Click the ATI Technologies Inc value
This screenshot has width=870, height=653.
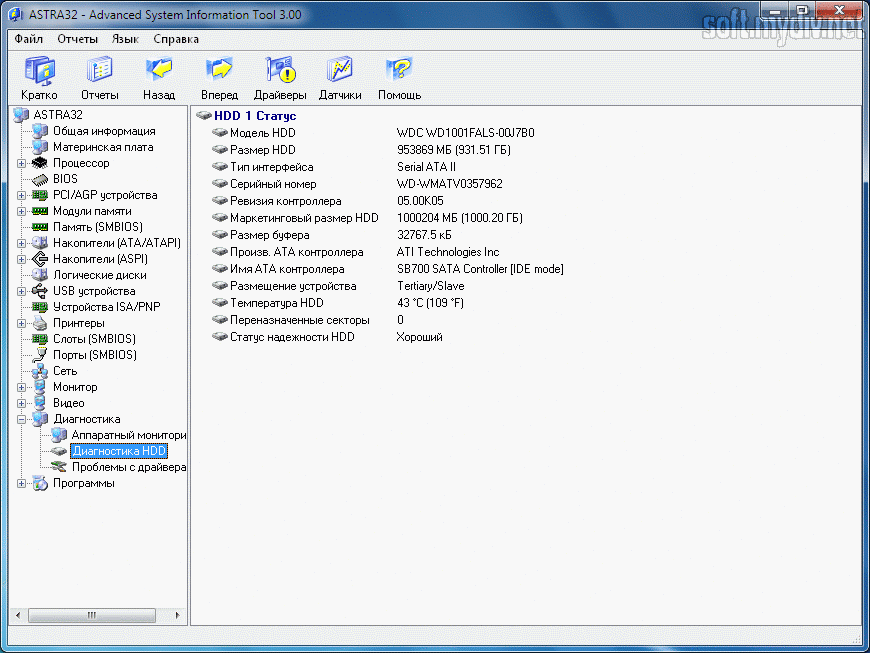pos(448,252)
